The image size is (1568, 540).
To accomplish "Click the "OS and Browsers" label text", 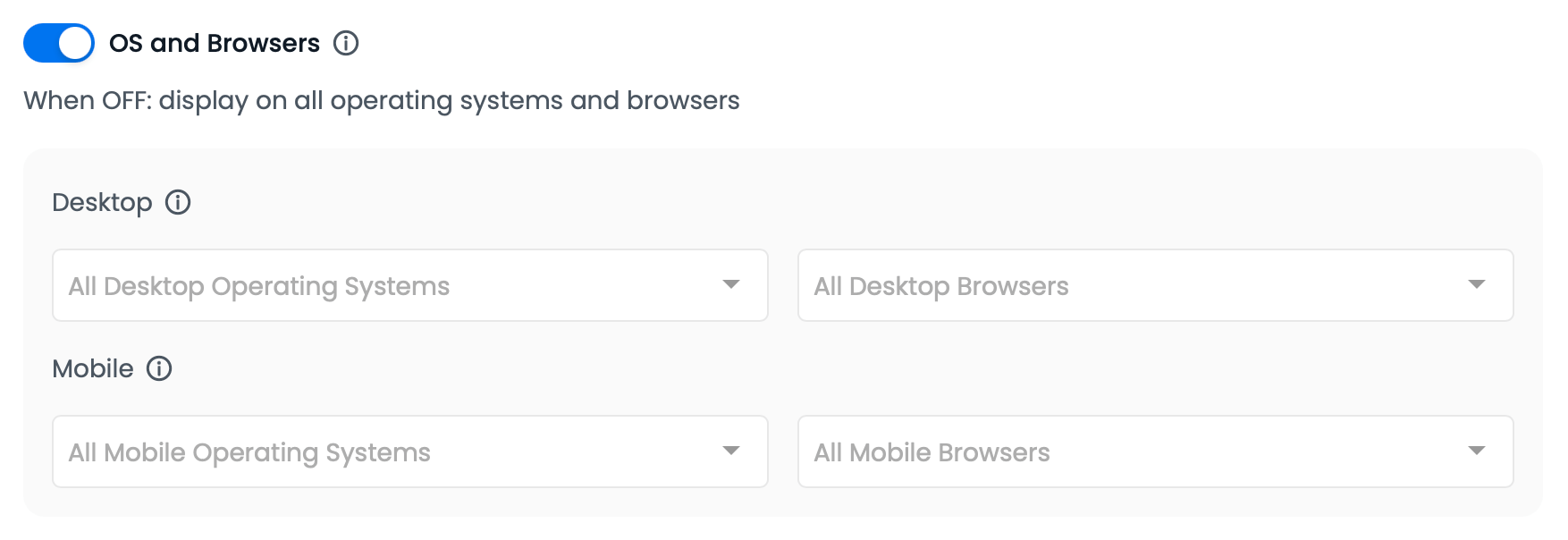I will tap(215, 43).
